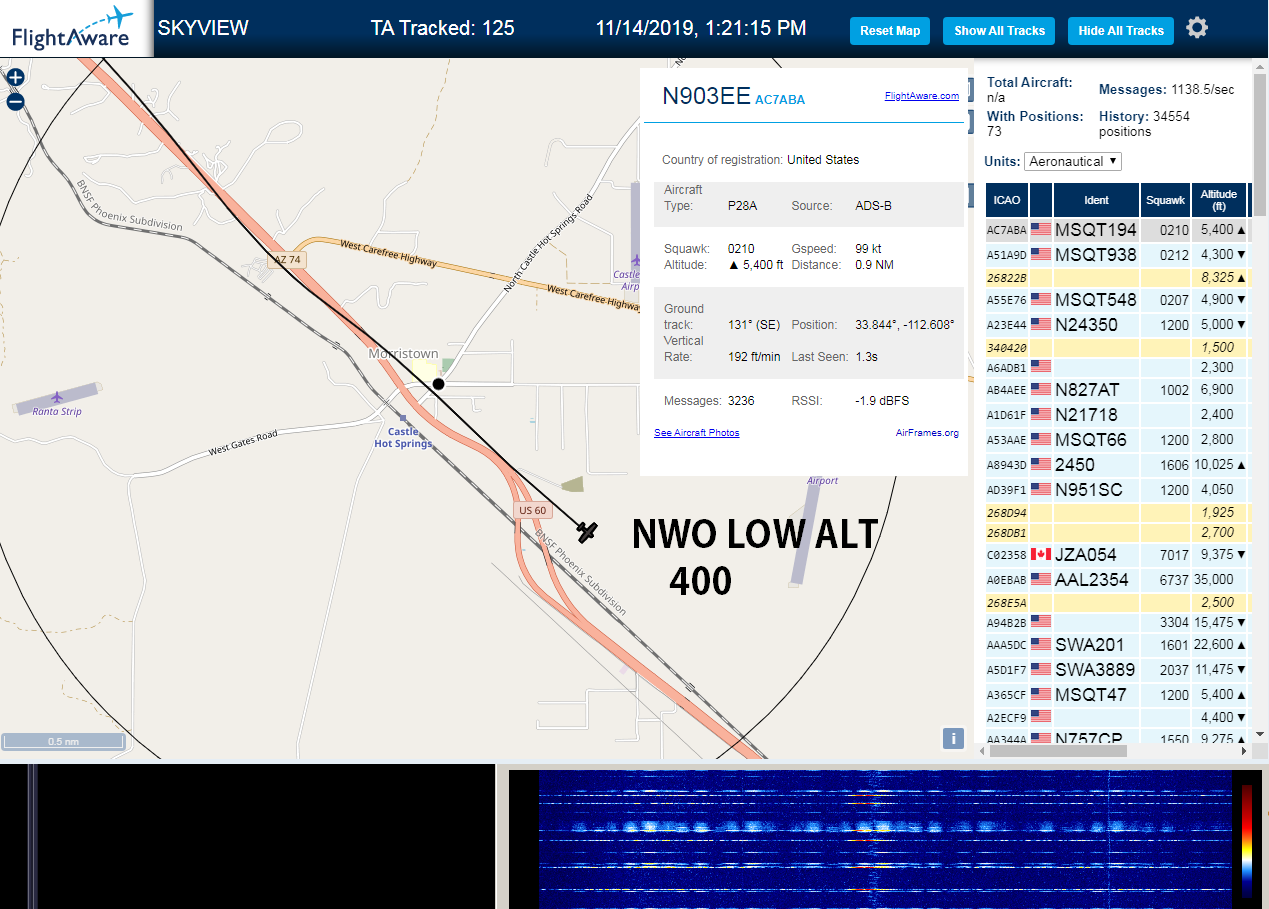Click the map info 'i' icon
1269x909 pixels.
click(953, 739)
